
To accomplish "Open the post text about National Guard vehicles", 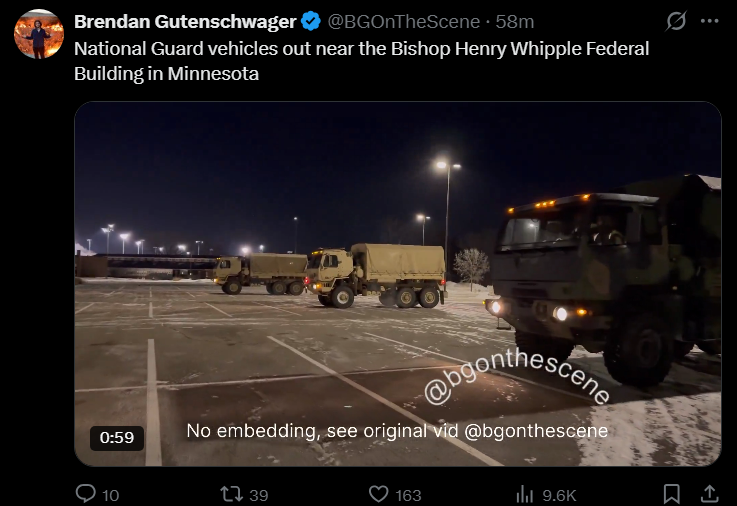I will coord(361,61).
